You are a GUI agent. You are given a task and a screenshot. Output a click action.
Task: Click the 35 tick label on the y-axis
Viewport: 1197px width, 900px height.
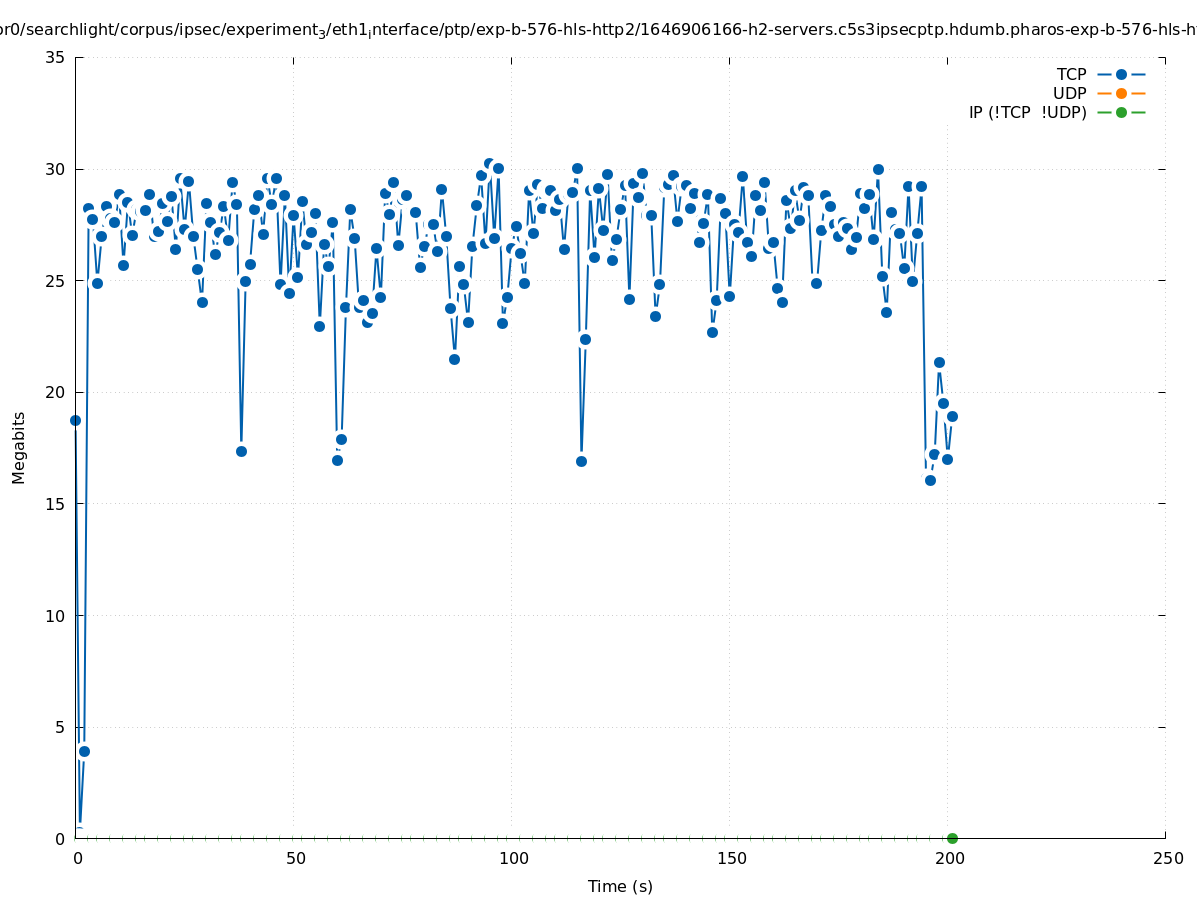click(56, 57)
